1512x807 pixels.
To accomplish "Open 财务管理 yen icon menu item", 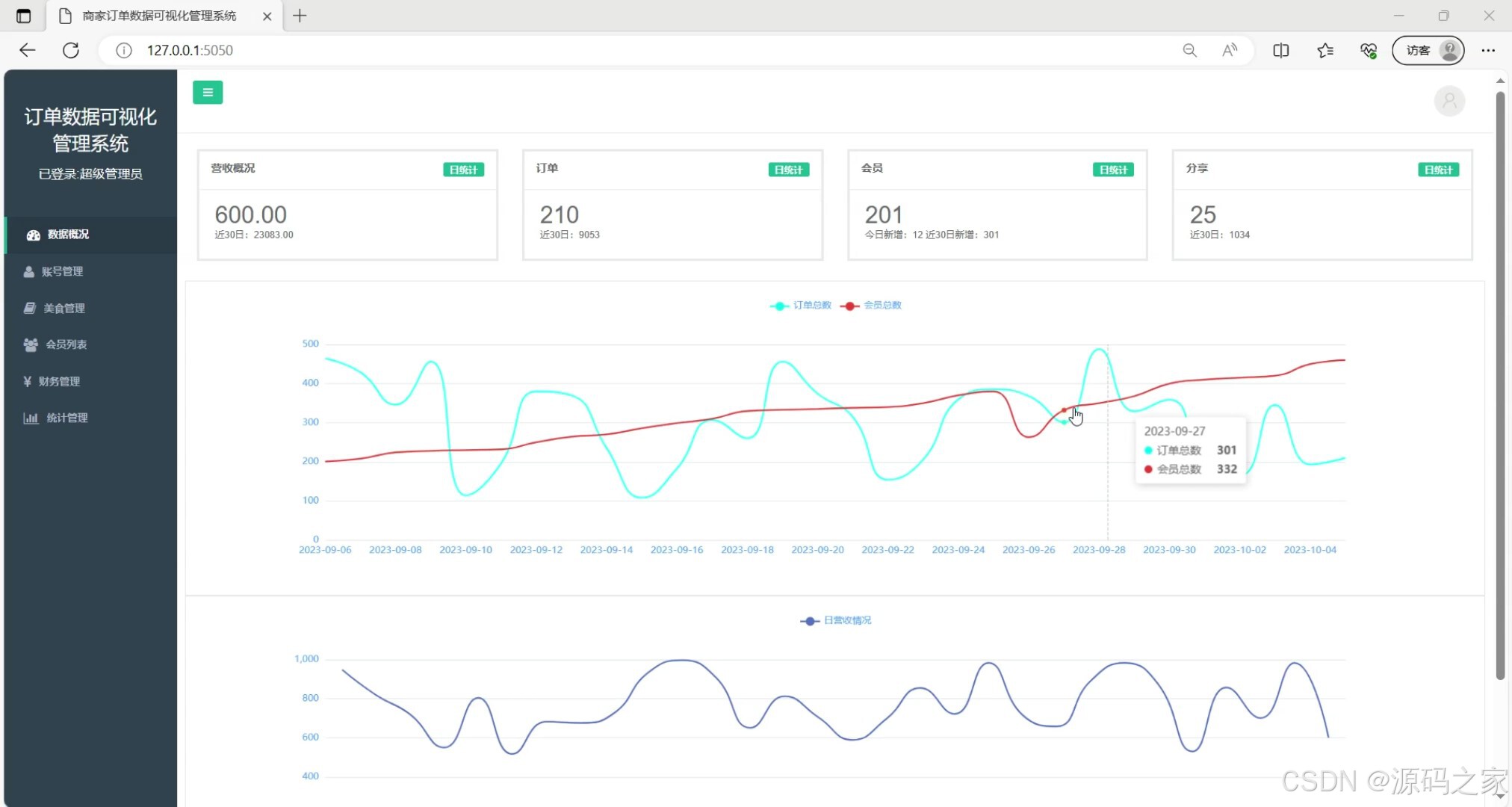I will point(58,381).
